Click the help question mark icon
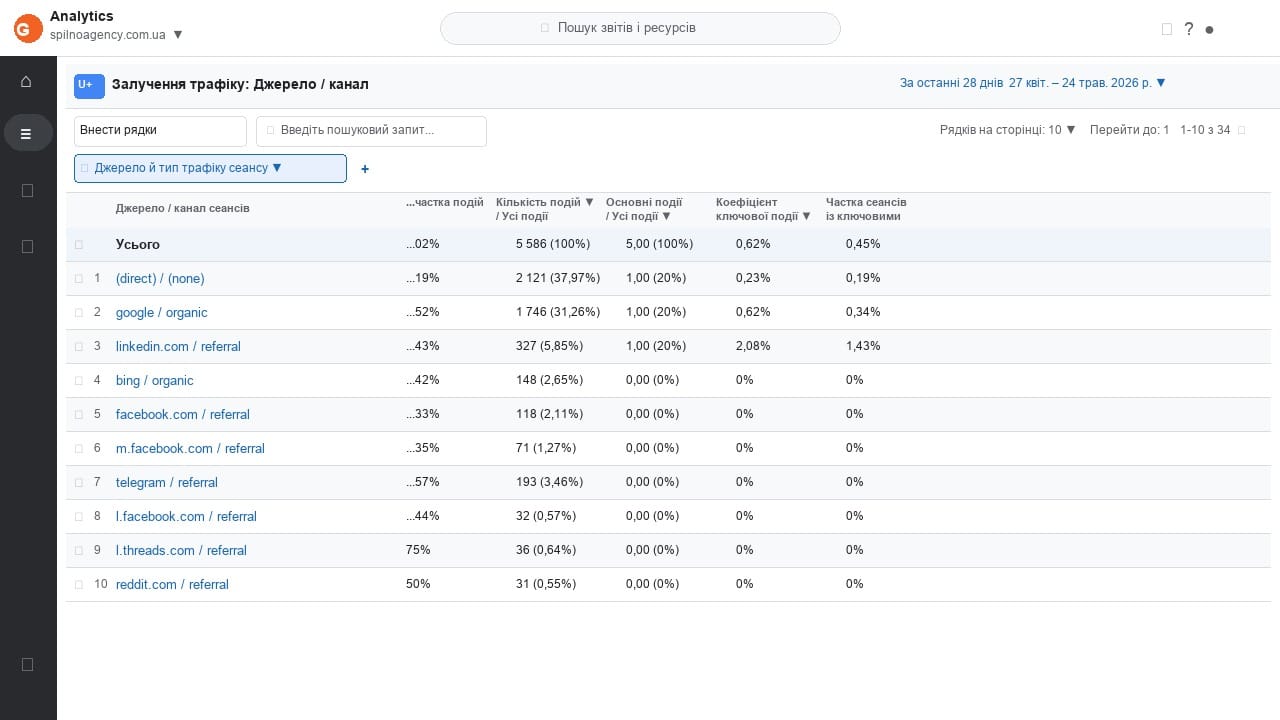Screen dimensions: 1280x720 click(x=1188, y=29)
